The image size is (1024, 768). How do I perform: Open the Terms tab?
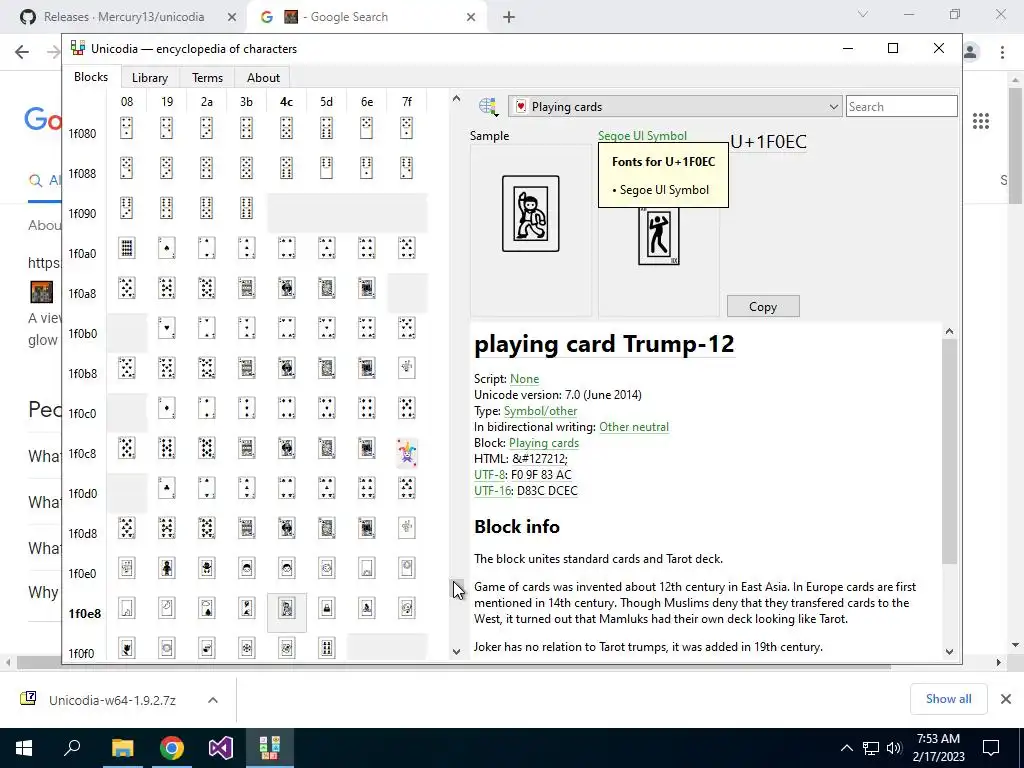pyautogui.click(x=208, y=78)
